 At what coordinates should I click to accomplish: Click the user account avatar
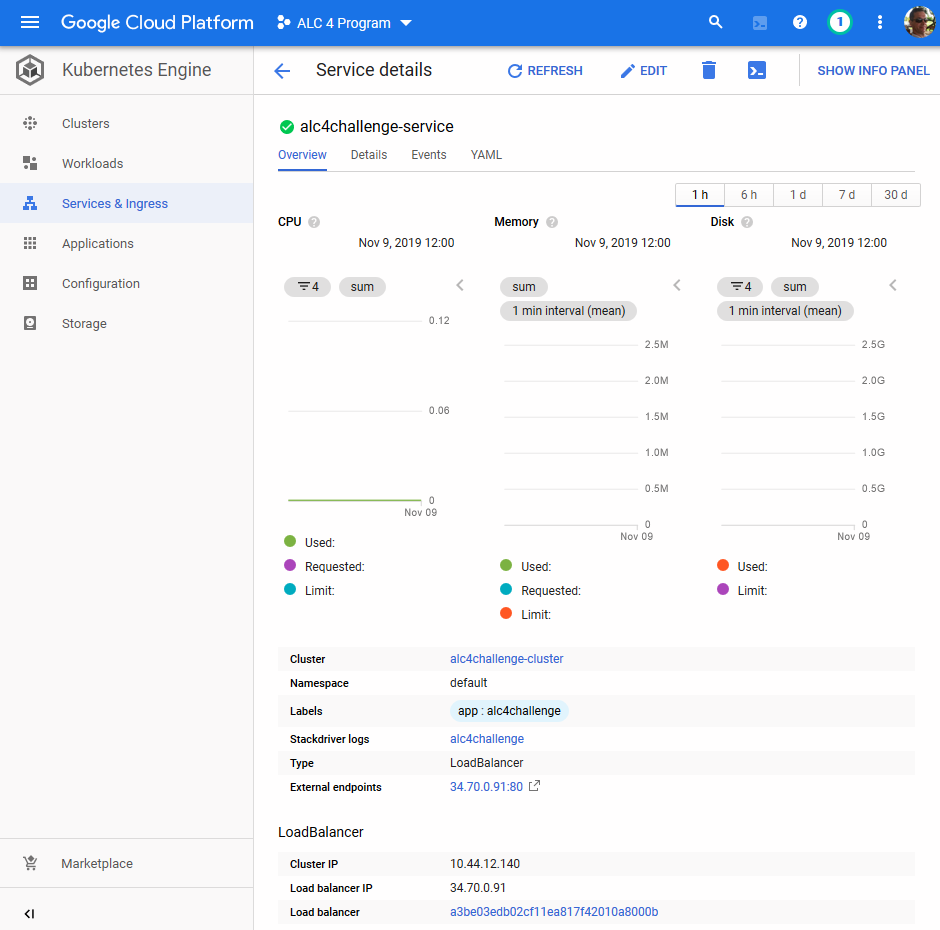tap(919, 23)
